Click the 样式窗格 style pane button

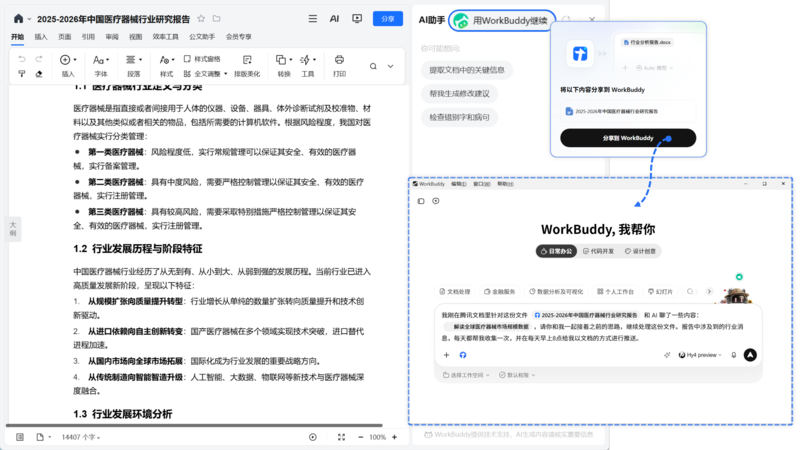point(202,59)
